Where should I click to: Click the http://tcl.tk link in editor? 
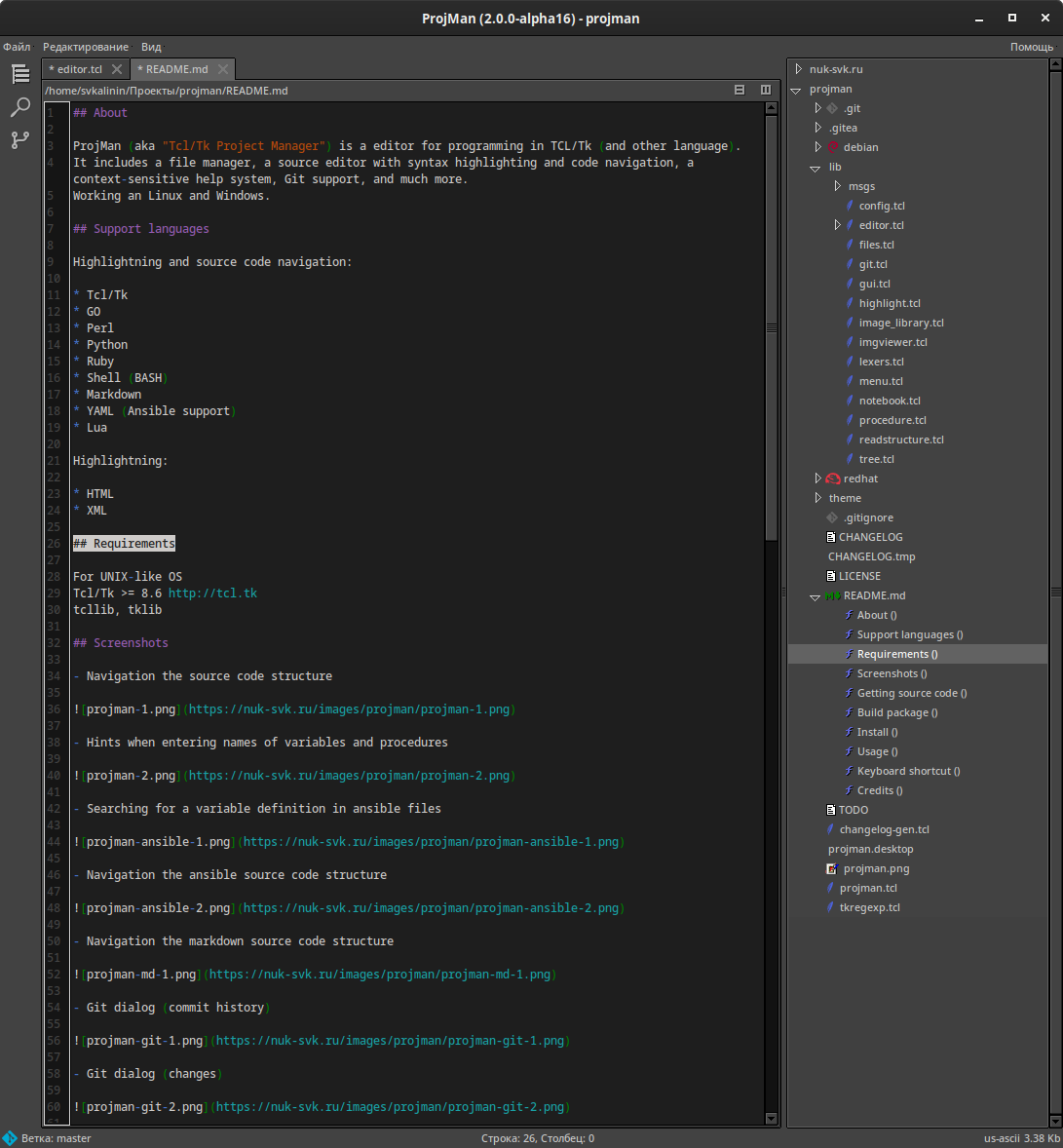(x=212, y=593)
